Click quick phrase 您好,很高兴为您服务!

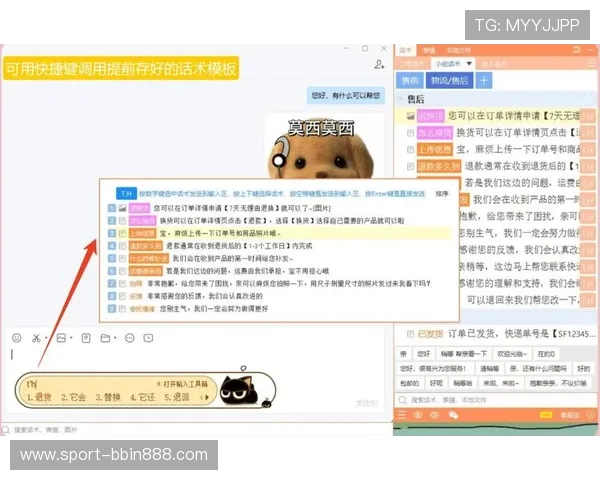pyautogui.click(x=433, y=369)
